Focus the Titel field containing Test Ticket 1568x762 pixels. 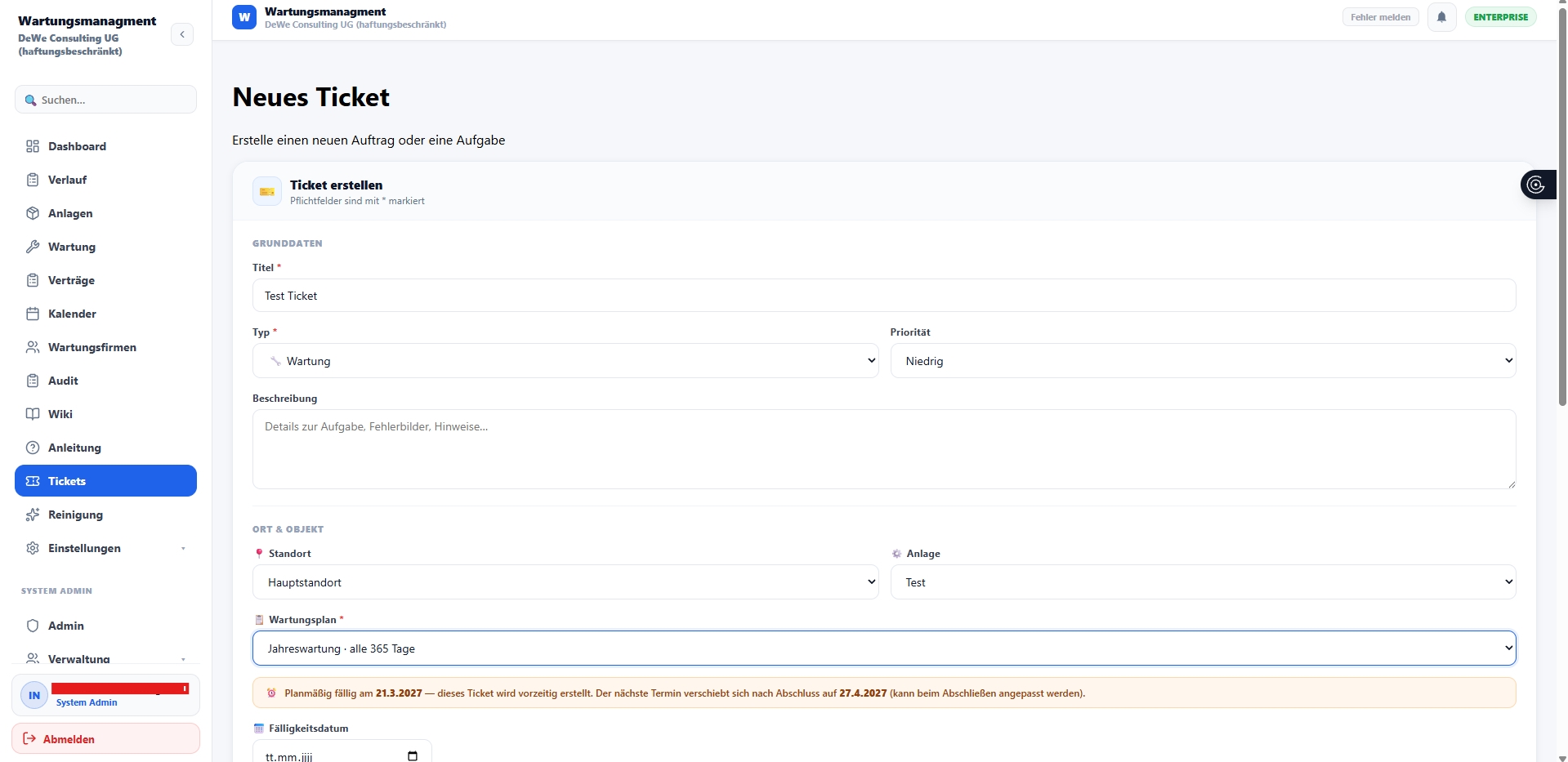pyautogui.click(x=884, y=296)
